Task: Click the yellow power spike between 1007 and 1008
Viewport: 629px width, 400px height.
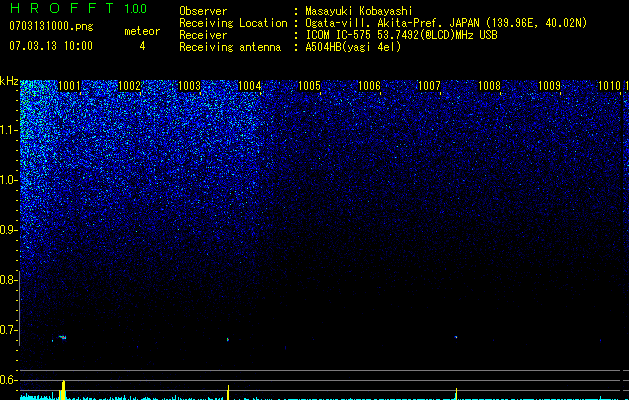Action: tap(457, 394)
